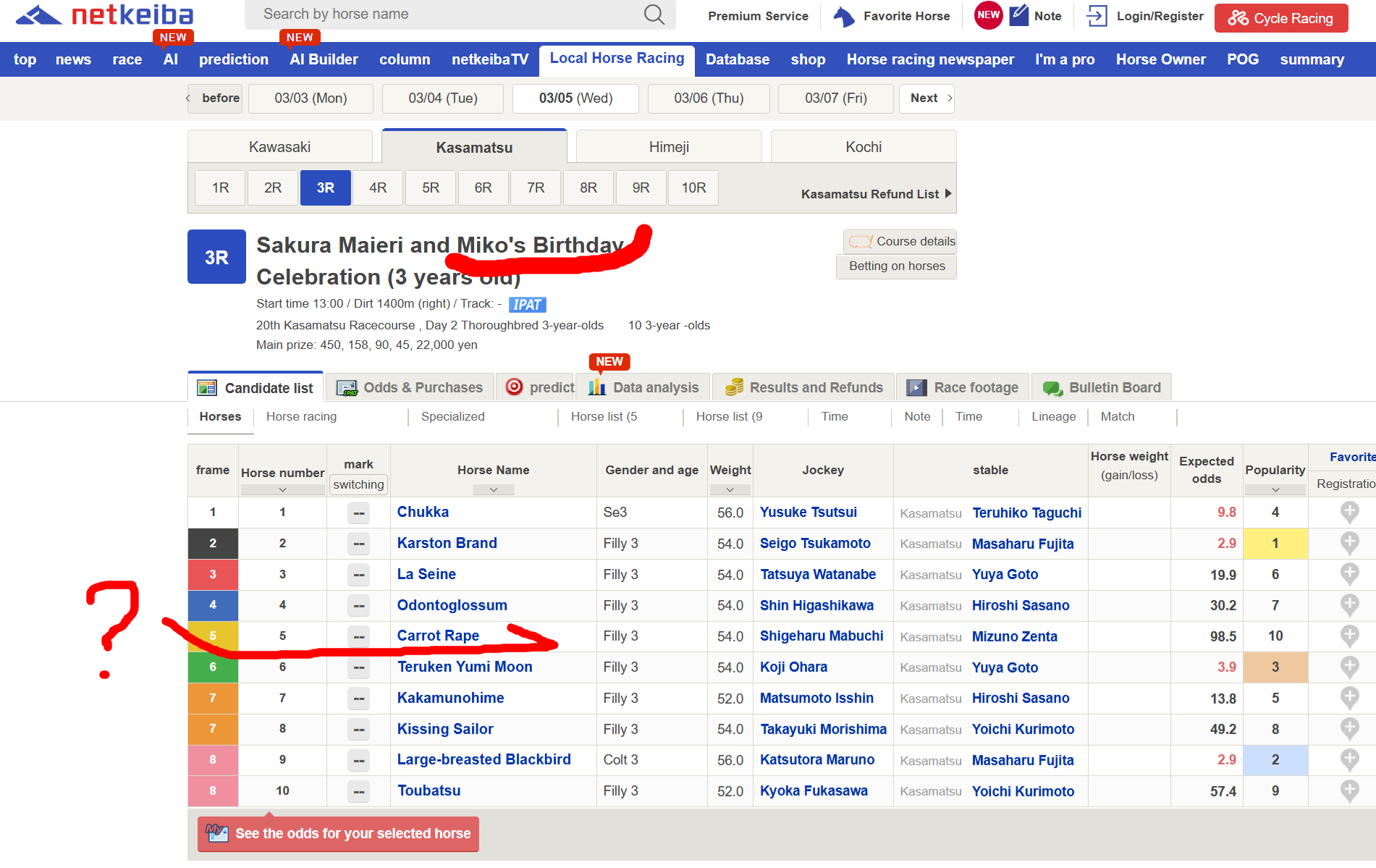Screen dimensions: 1376x868
Task: Open Cycle Racing button
Action: click(x=1280, y=18)
